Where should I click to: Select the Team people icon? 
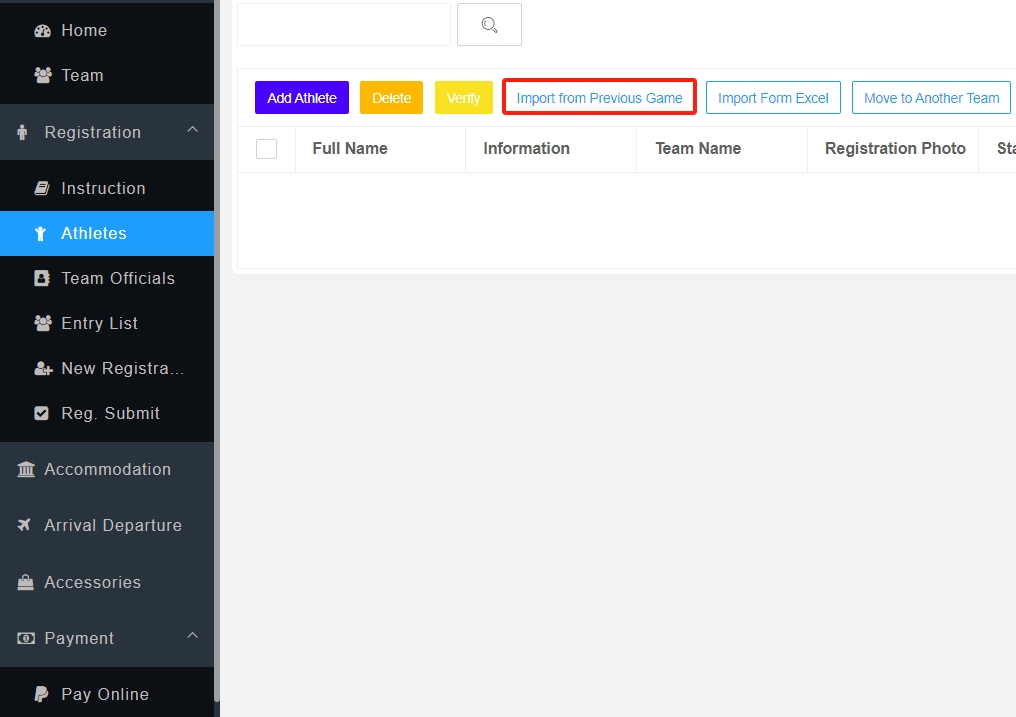(x=41, y=75)
